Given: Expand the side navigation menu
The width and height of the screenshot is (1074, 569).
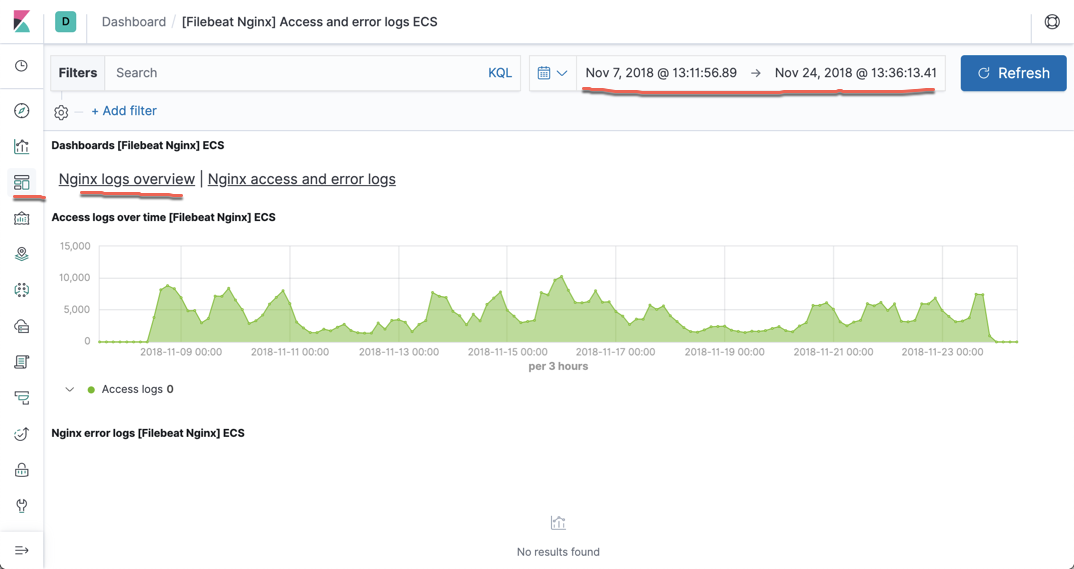Looking at the screenshot, I should [21, 551].
